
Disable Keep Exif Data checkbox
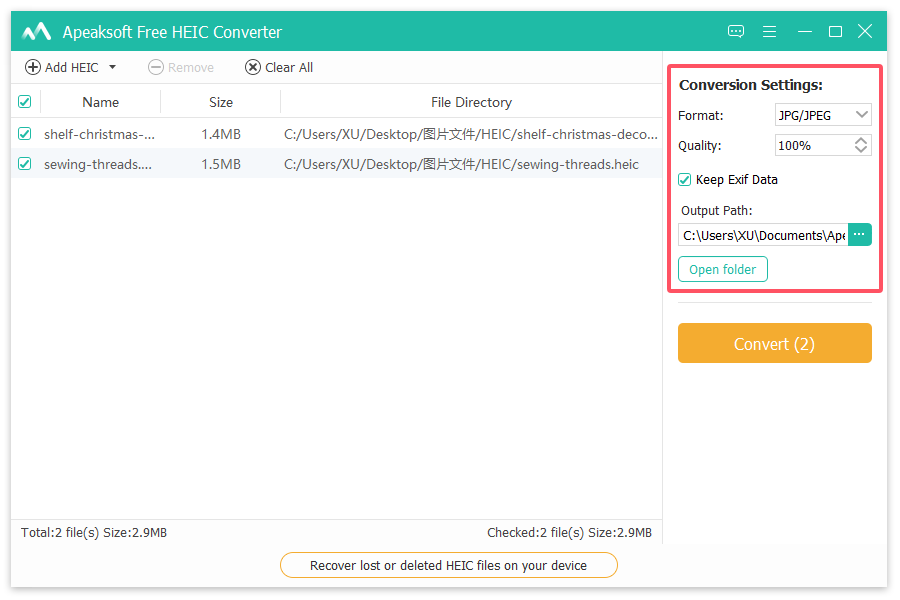point(685,180)
